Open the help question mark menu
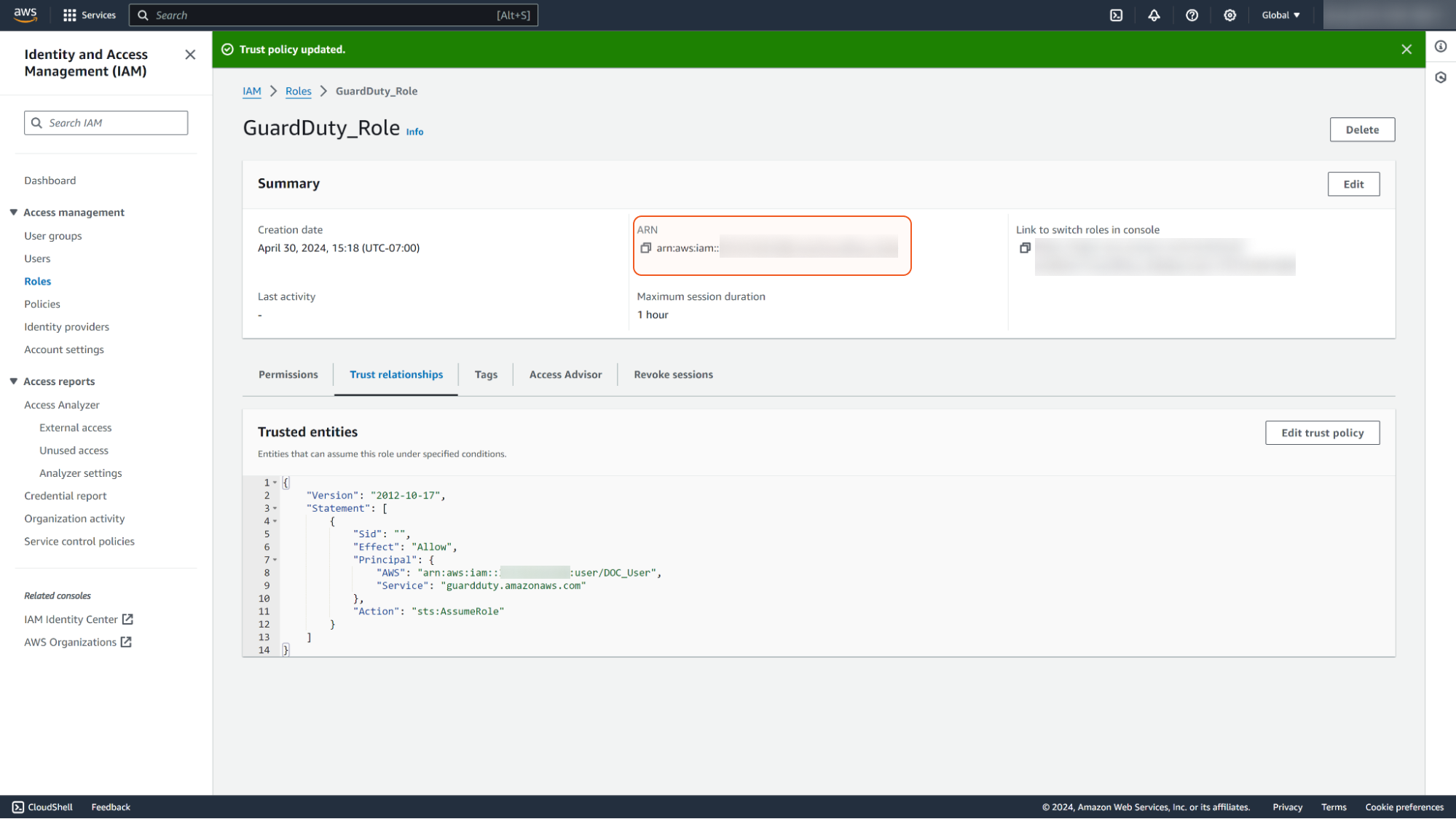This screenshot has width=1456, height=819. pyautogui.click(x=1192, y=15)
